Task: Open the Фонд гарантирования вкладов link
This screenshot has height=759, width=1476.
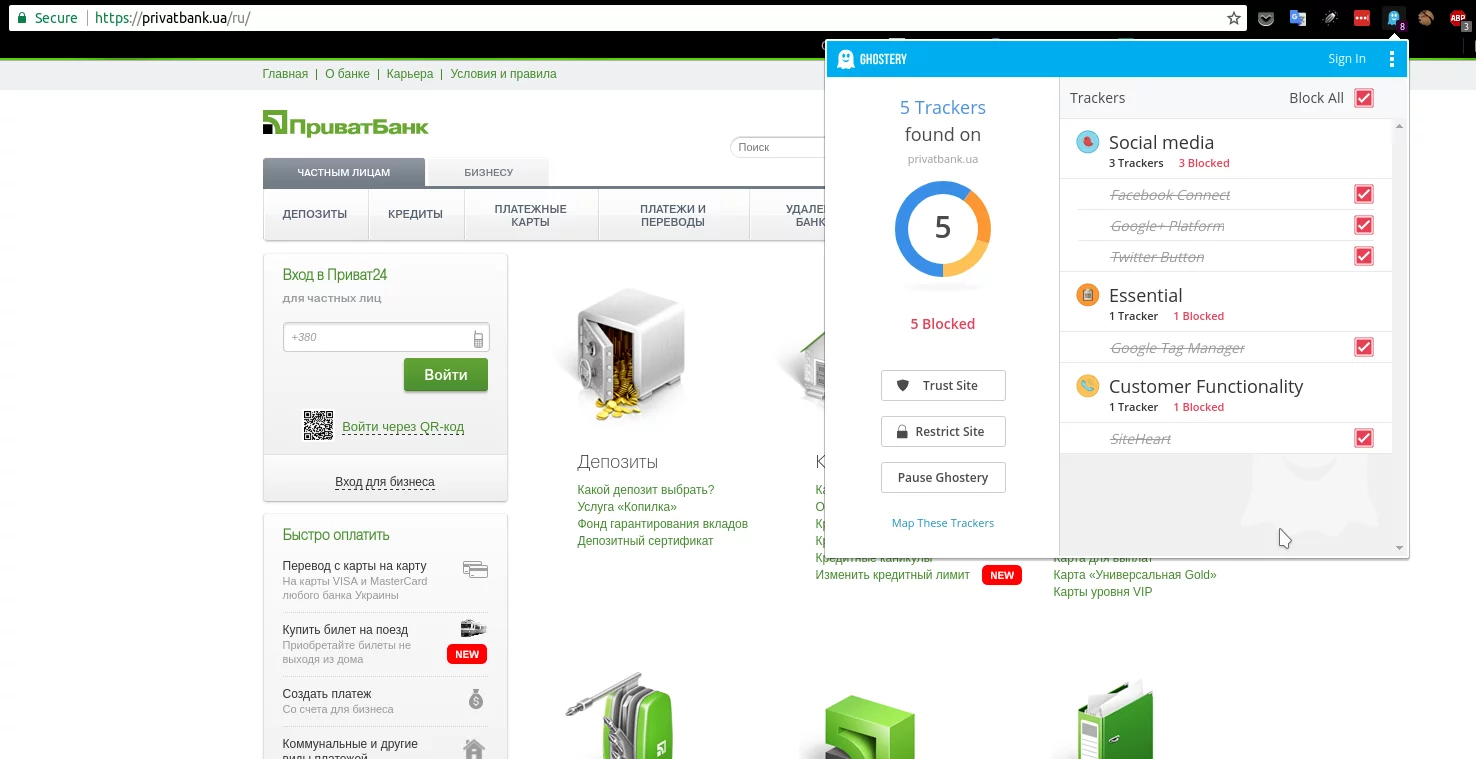Action: [662, 524]
